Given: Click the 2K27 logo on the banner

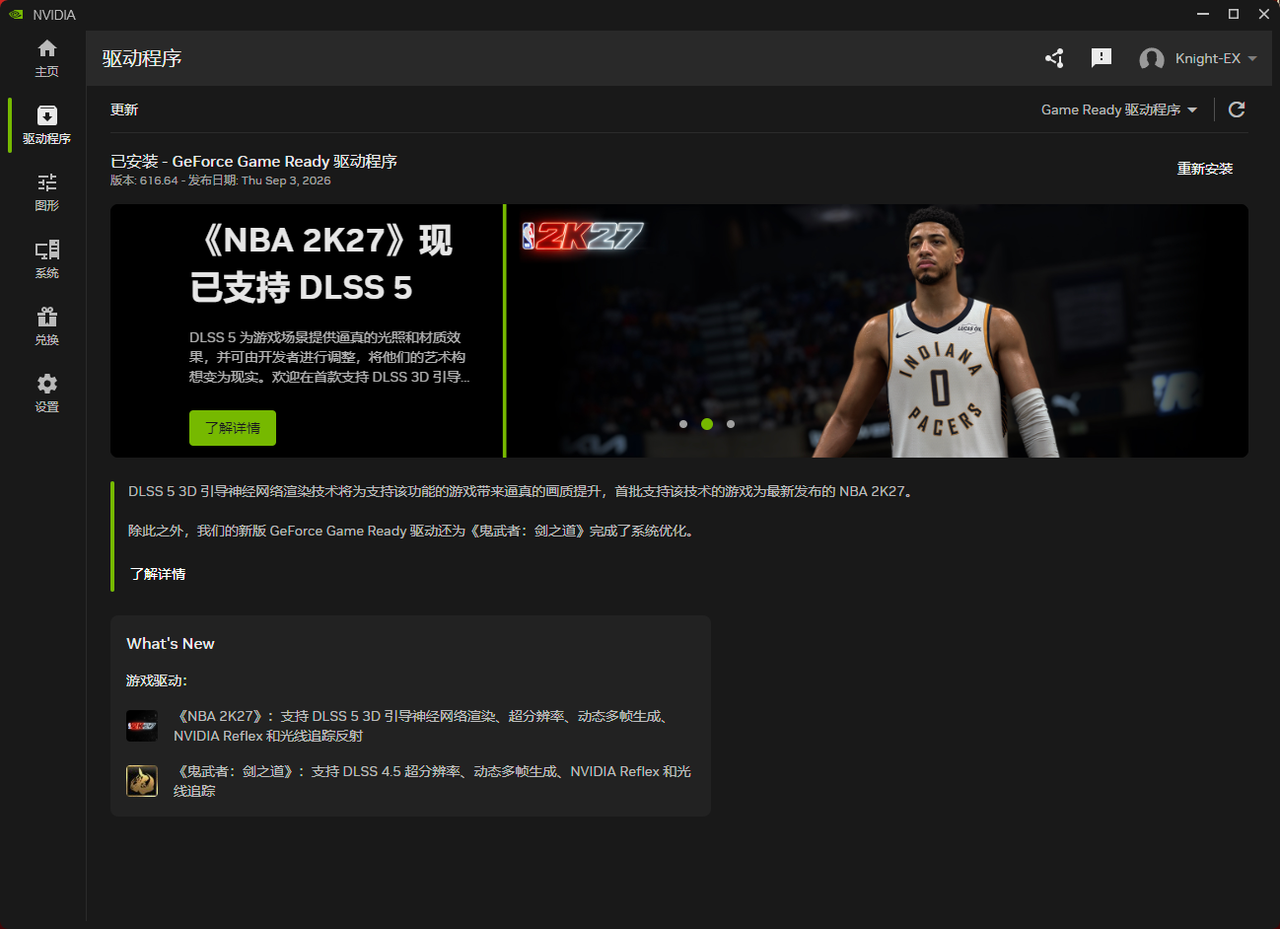Looking at the screenshot, I should [582, 236].
